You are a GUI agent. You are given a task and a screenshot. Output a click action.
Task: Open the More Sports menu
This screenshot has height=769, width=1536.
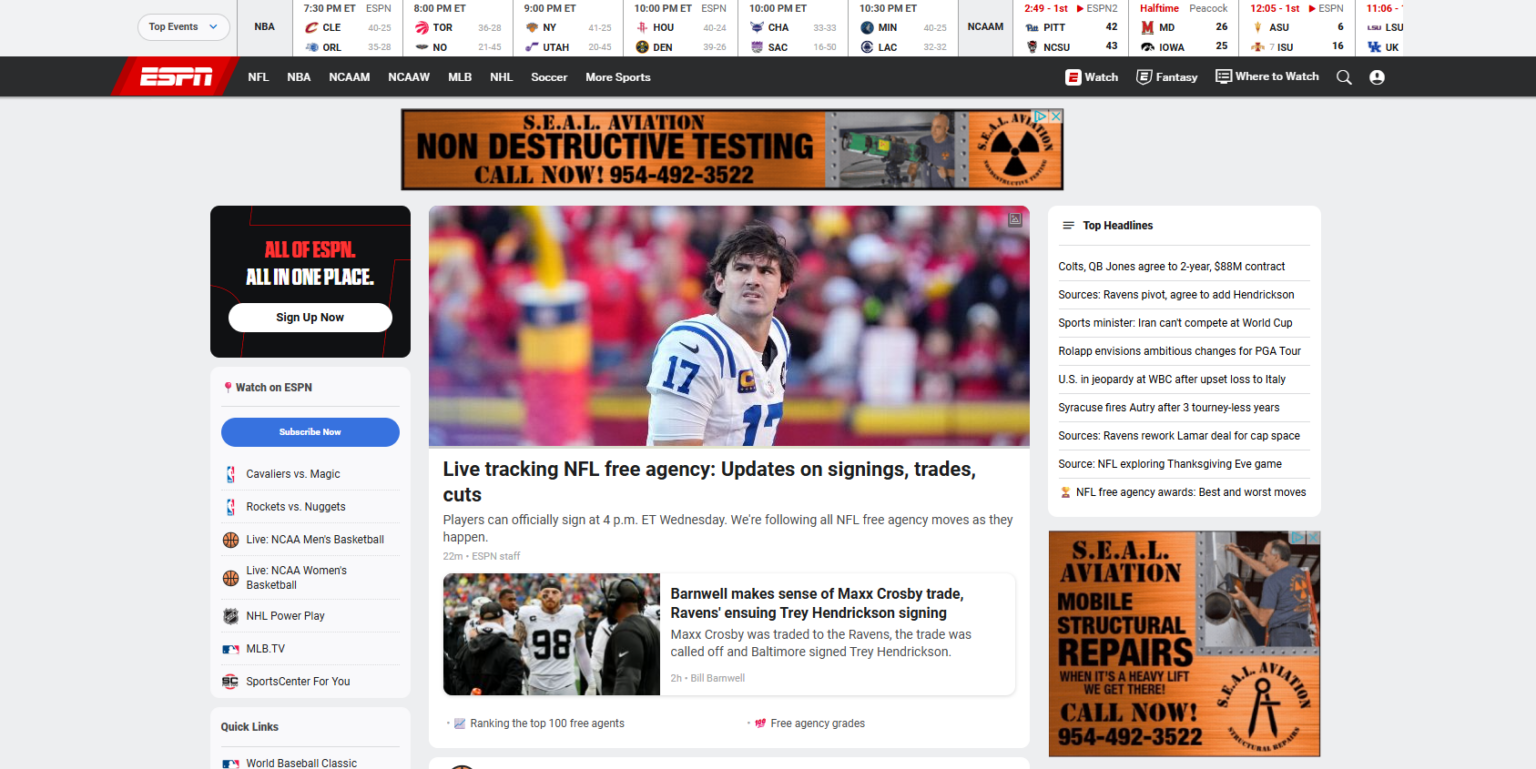(x=617, y=77)
